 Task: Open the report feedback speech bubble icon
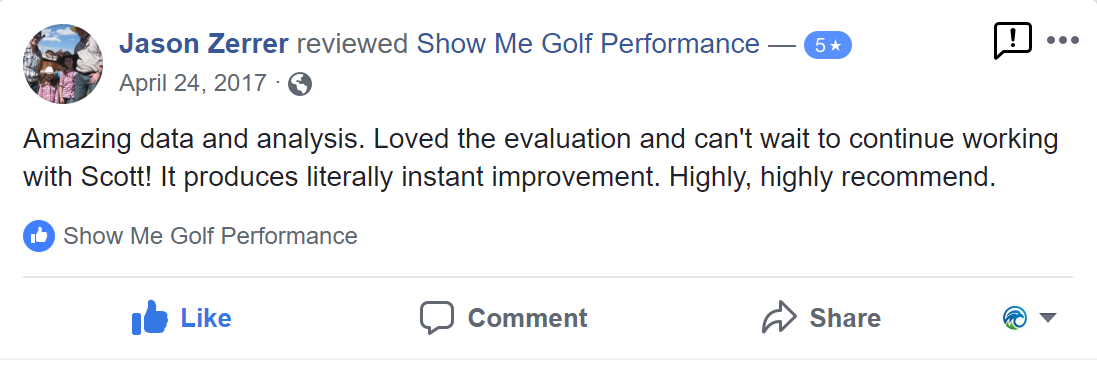[x=1012, y=41]
